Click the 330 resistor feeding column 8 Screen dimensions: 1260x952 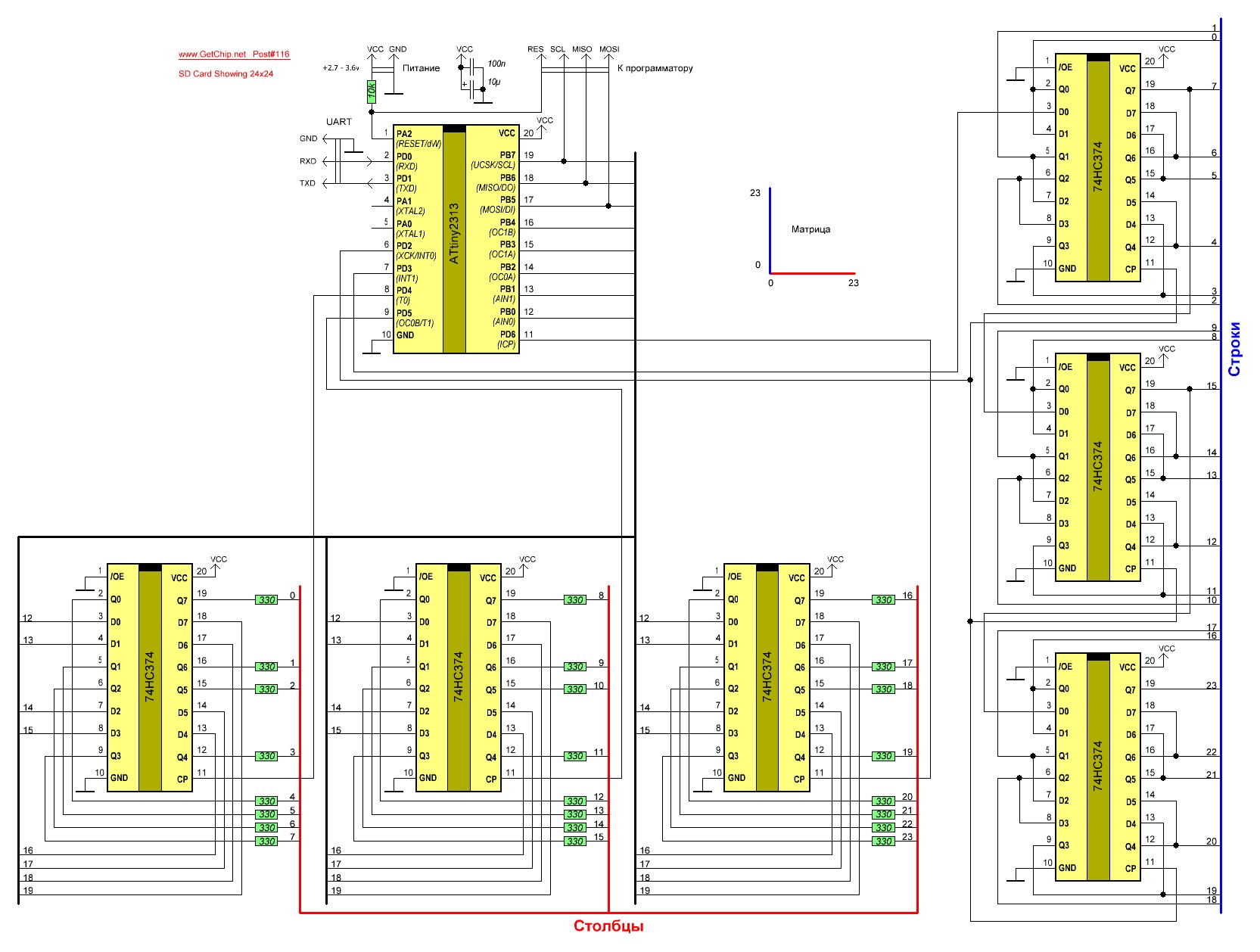pyautogui.click(x=575, y=600)
